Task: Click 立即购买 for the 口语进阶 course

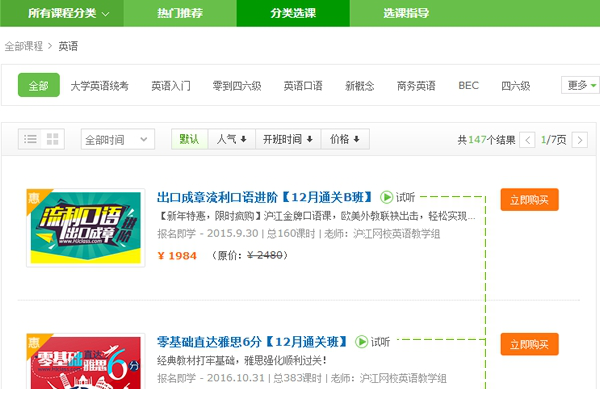Action: pos(529,200)
